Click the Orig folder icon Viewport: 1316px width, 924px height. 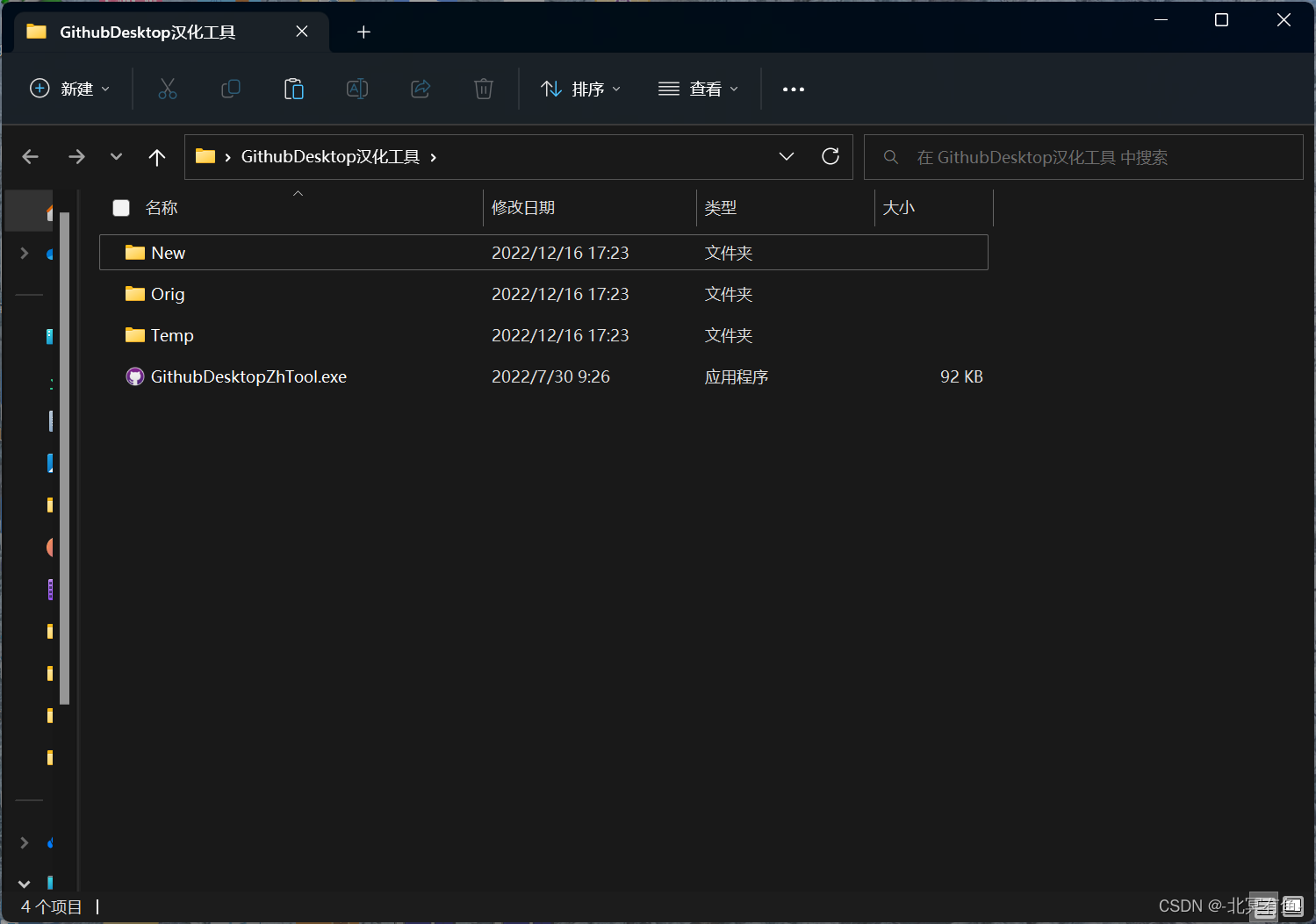tap(135, 294)
